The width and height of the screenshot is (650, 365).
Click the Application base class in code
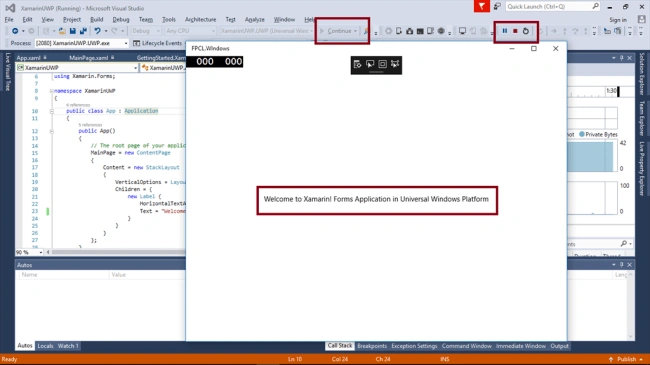pos(141,111)
